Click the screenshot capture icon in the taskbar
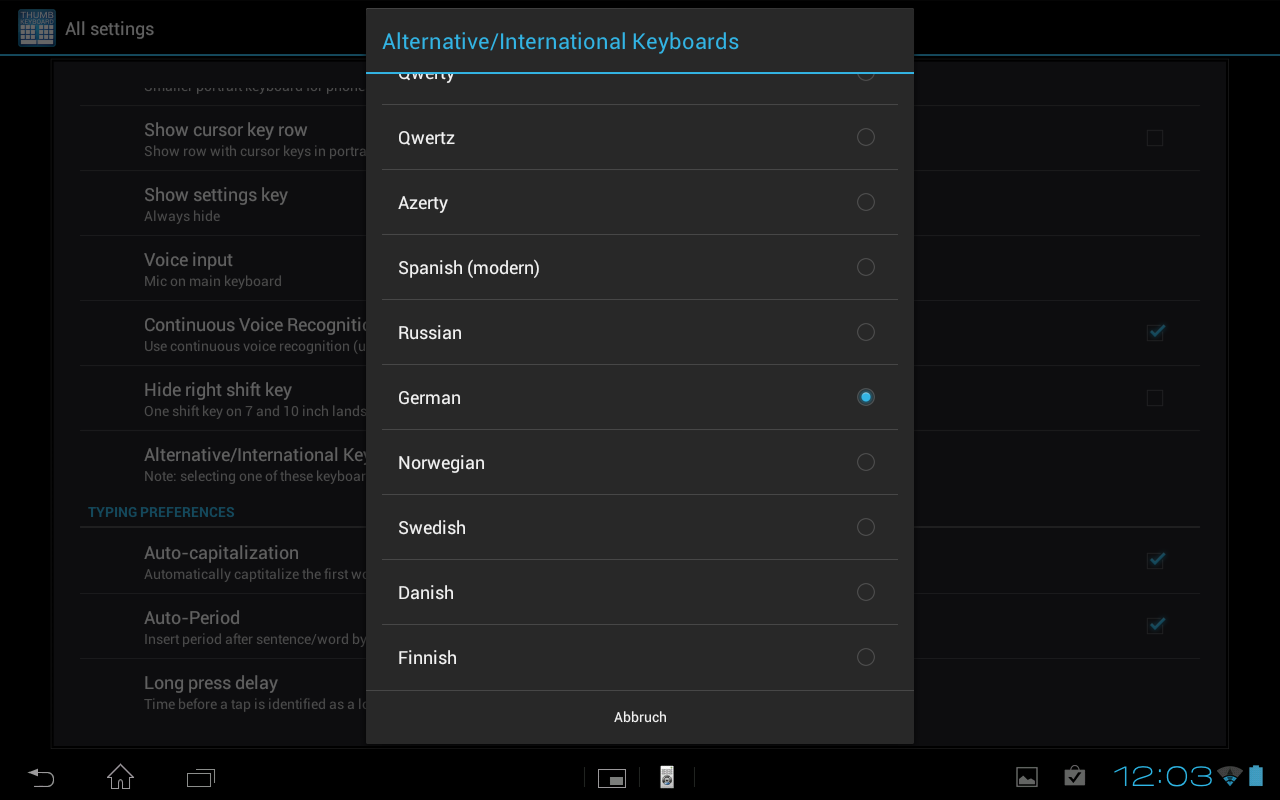Viewport: 1280px width, 800px height. (x=612, y=777)
